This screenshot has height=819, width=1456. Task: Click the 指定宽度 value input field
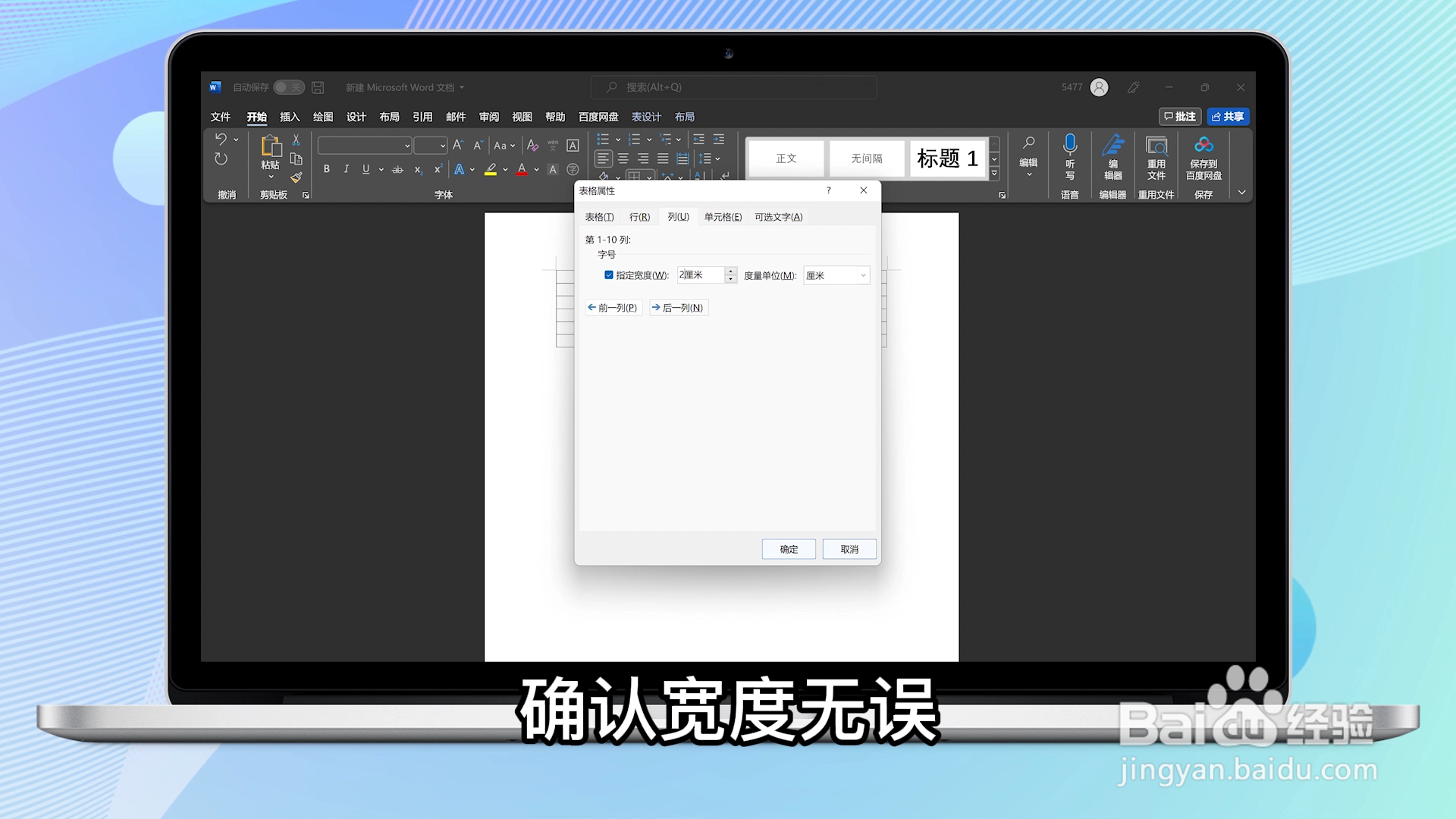(x=701, y=275)
